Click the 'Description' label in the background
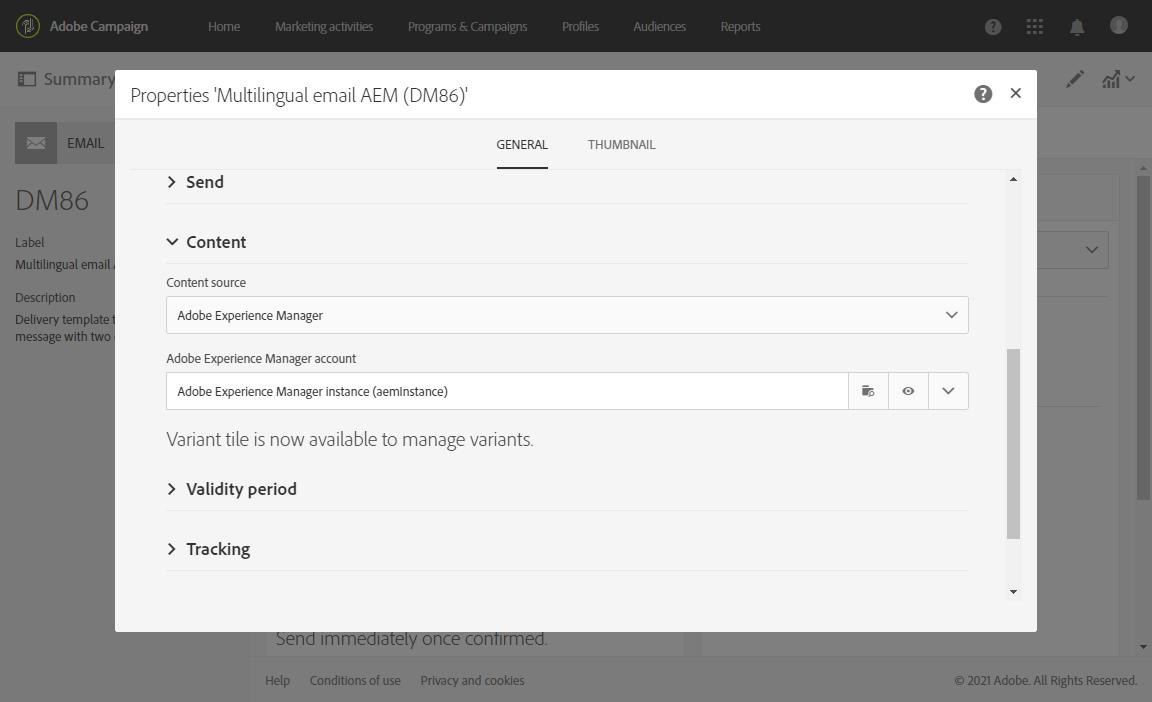This screenshot has height=702, width=1152. [x=46, y=297]
